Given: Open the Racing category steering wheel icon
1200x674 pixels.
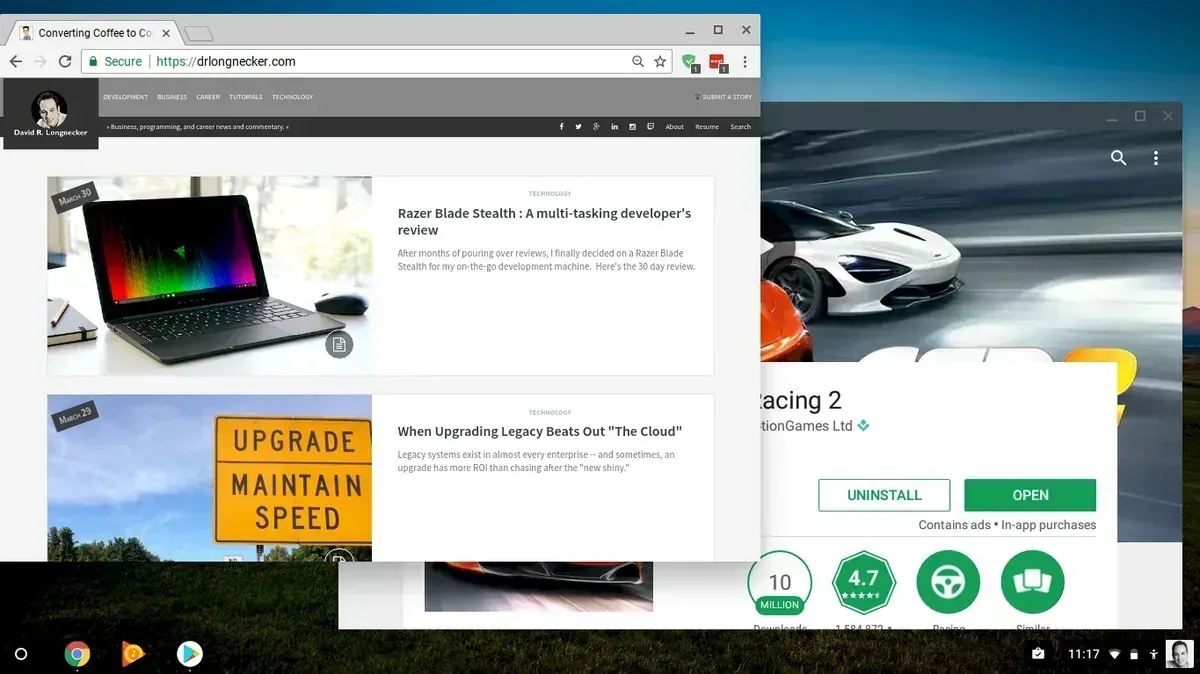Looking at the screenshot, I should coord(948,582).
